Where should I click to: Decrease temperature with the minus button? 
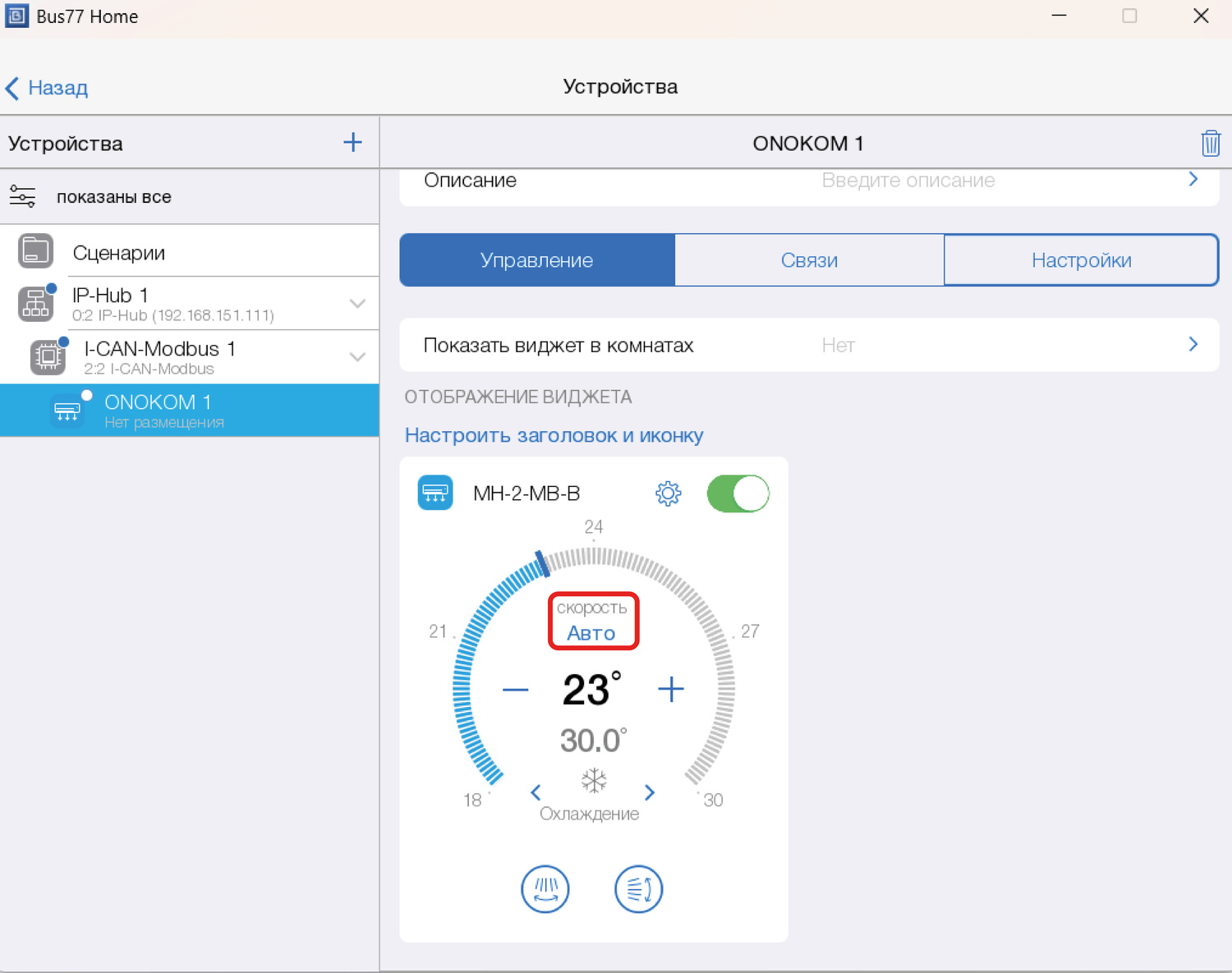click(x=515, y=690)
